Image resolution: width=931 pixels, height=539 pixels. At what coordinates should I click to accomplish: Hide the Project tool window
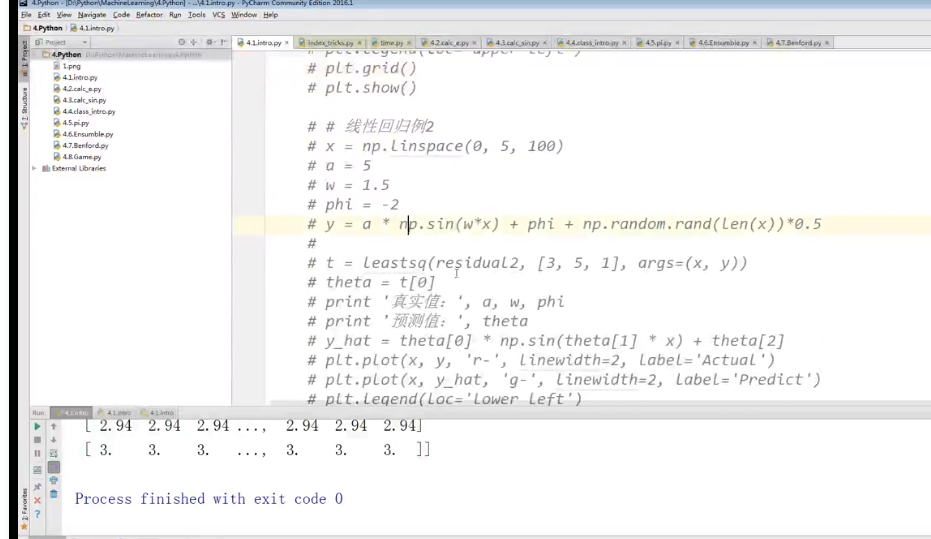[223, 42]
